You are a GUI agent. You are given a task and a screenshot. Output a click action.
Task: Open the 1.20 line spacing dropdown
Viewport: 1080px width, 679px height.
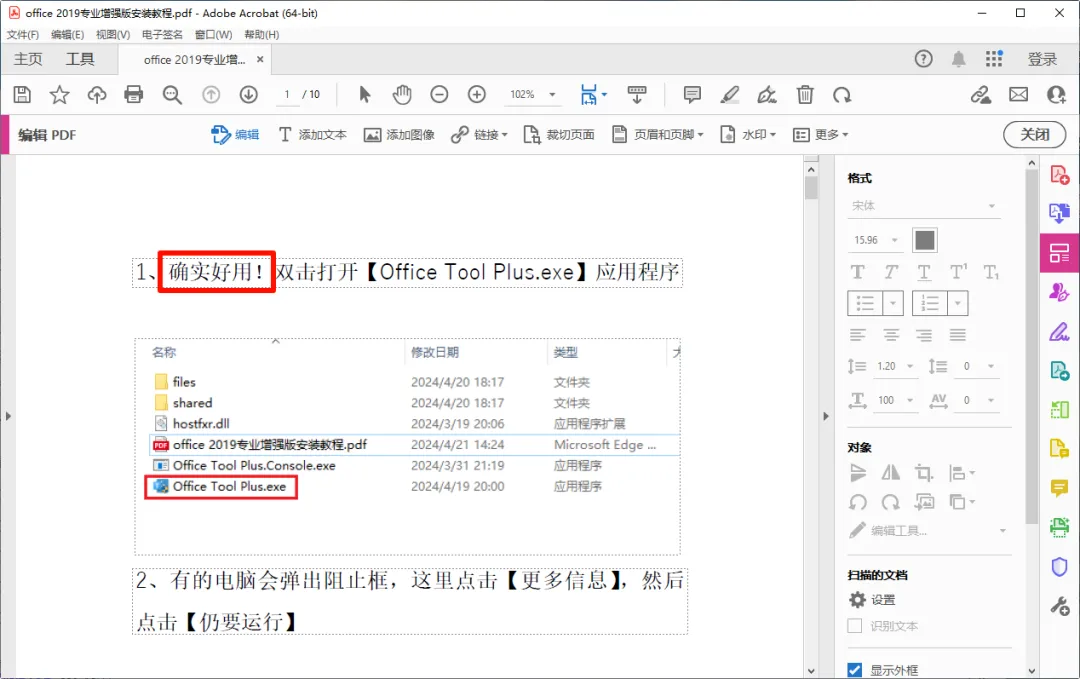point(910,366)
